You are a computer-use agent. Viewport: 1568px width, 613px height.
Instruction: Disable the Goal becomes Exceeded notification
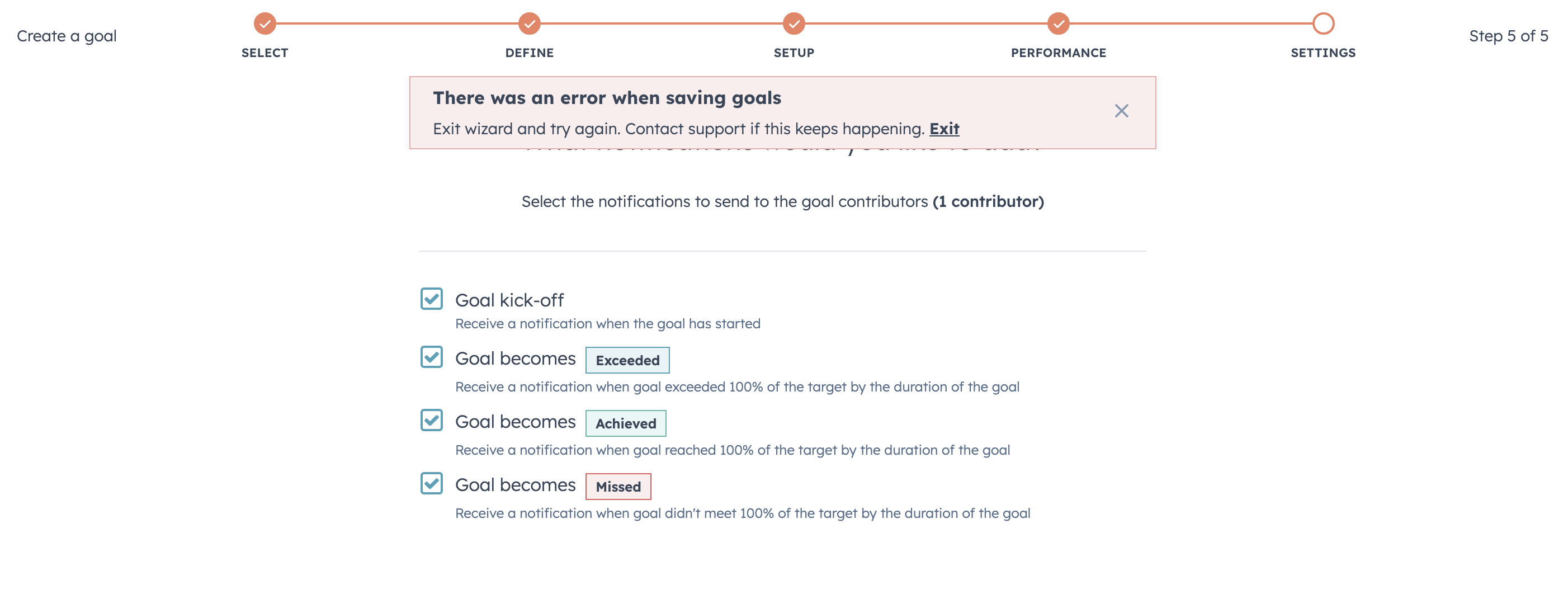pos(432,358)
